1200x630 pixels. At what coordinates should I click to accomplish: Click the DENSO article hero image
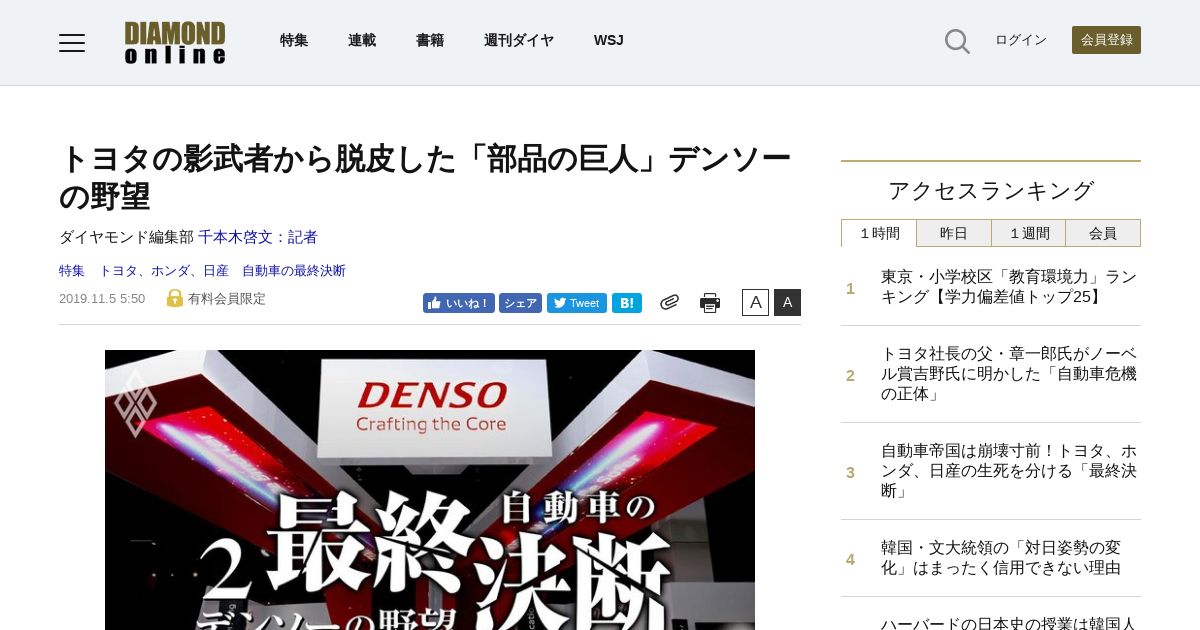tap(430, 490)
